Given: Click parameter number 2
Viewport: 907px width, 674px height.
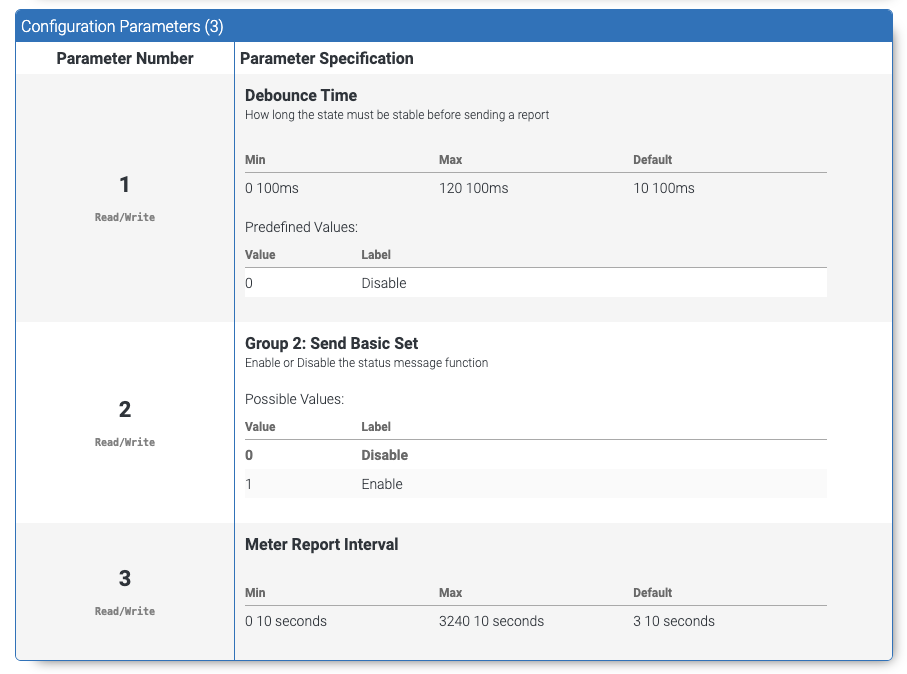Looking at the screenshot, I should [125, 410].
